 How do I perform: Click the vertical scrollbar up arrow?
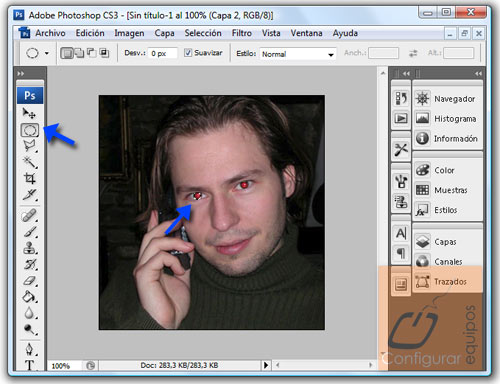(383, 73)
